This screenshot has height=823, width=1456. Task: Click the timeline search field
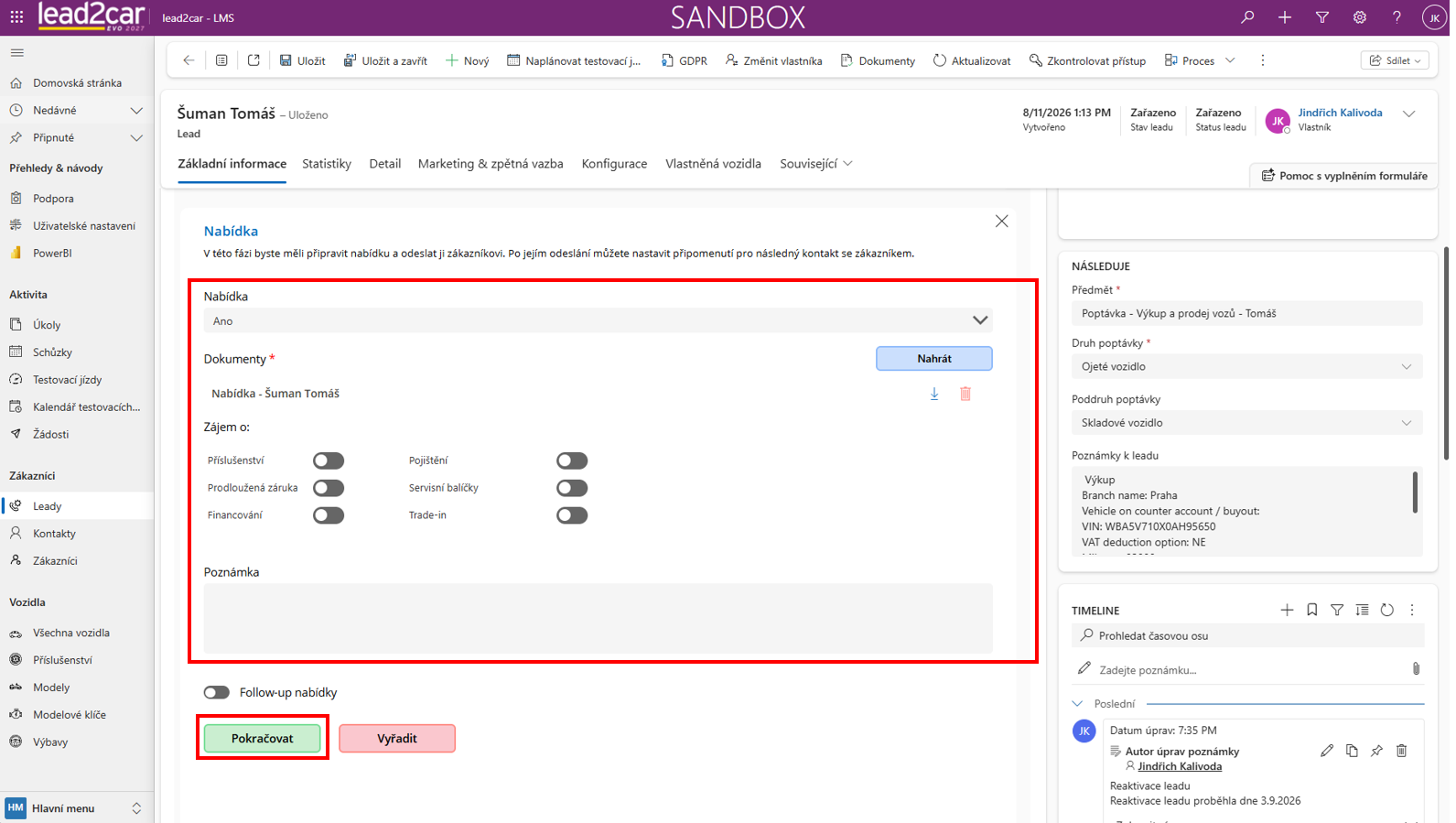click(1247, 635)
